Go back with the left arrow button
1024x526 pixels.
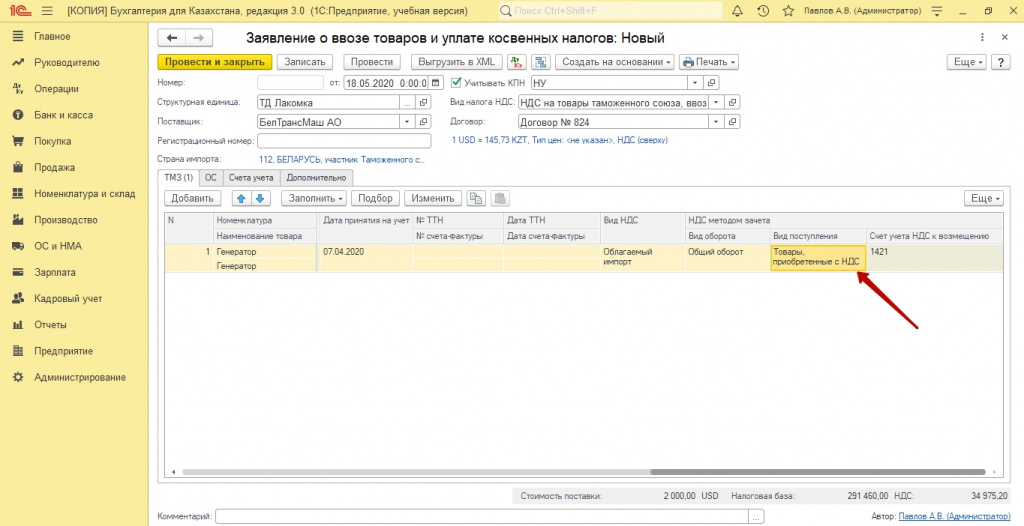[x=172, y=38]
